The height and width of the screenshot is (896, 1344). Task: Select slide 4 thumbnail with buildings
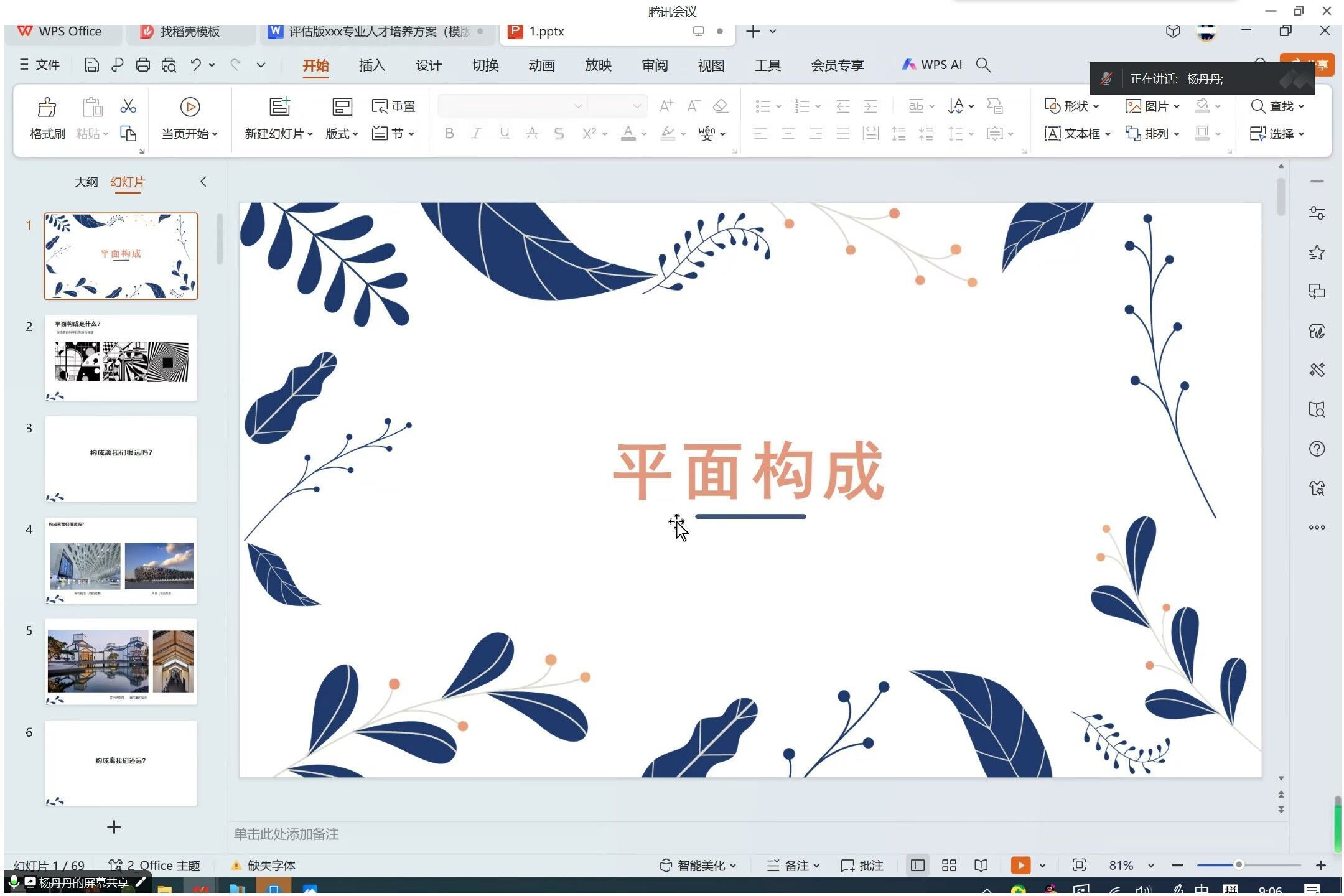tap(121, 561)
